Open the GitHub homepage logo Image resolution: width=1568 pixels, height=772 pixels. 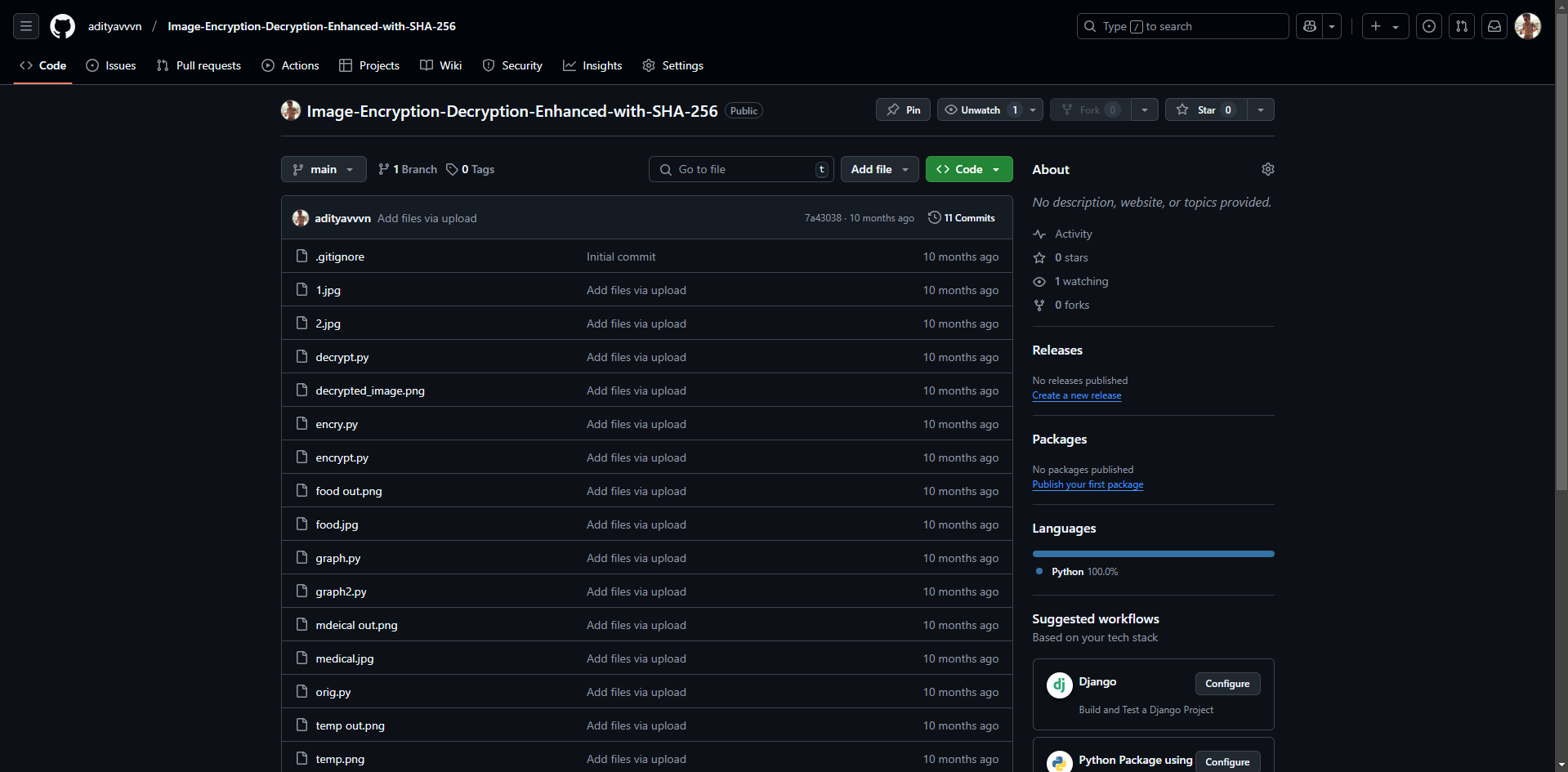(x=62, y=26)
